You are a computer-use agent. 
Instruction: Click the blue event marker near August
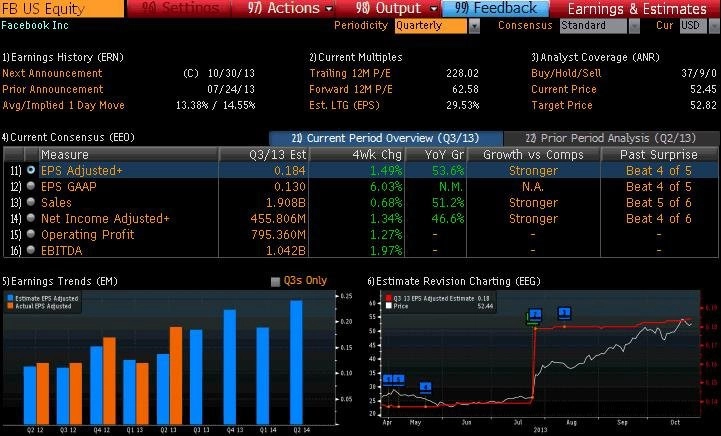point(565,313)
